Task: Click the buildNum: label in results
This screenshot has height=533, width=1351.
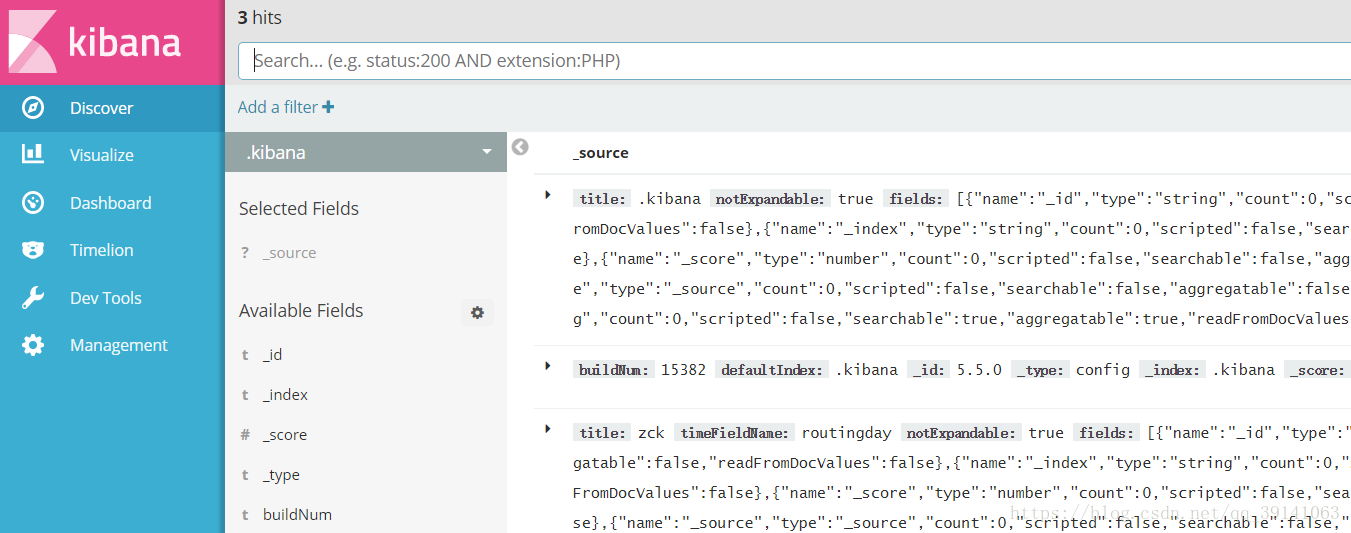Action: point(614,370)
